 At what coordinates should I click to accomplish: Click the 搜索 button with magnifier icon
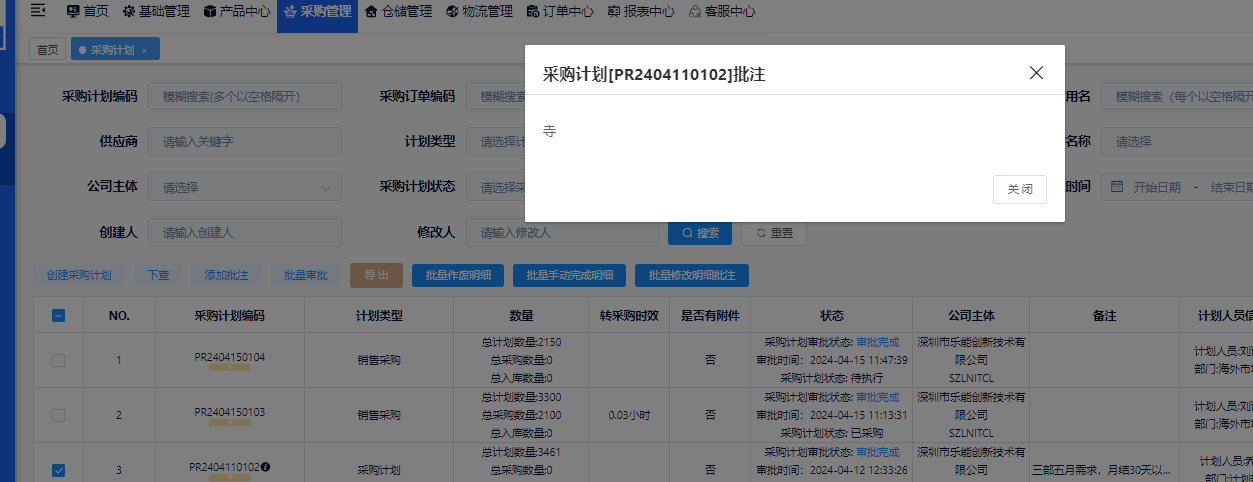[x=699, y=233]
